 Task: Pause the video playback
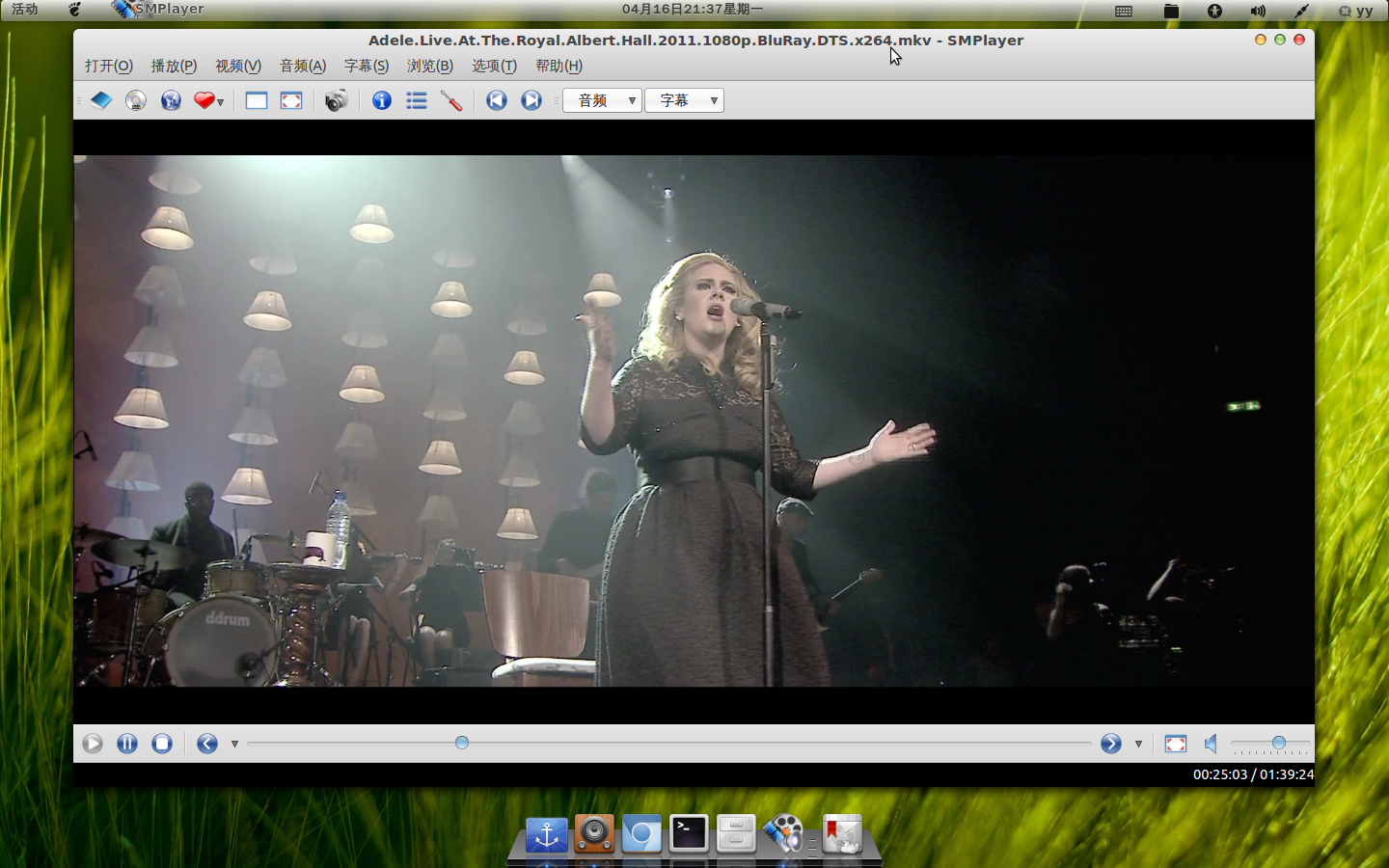[x=127, y=744]
